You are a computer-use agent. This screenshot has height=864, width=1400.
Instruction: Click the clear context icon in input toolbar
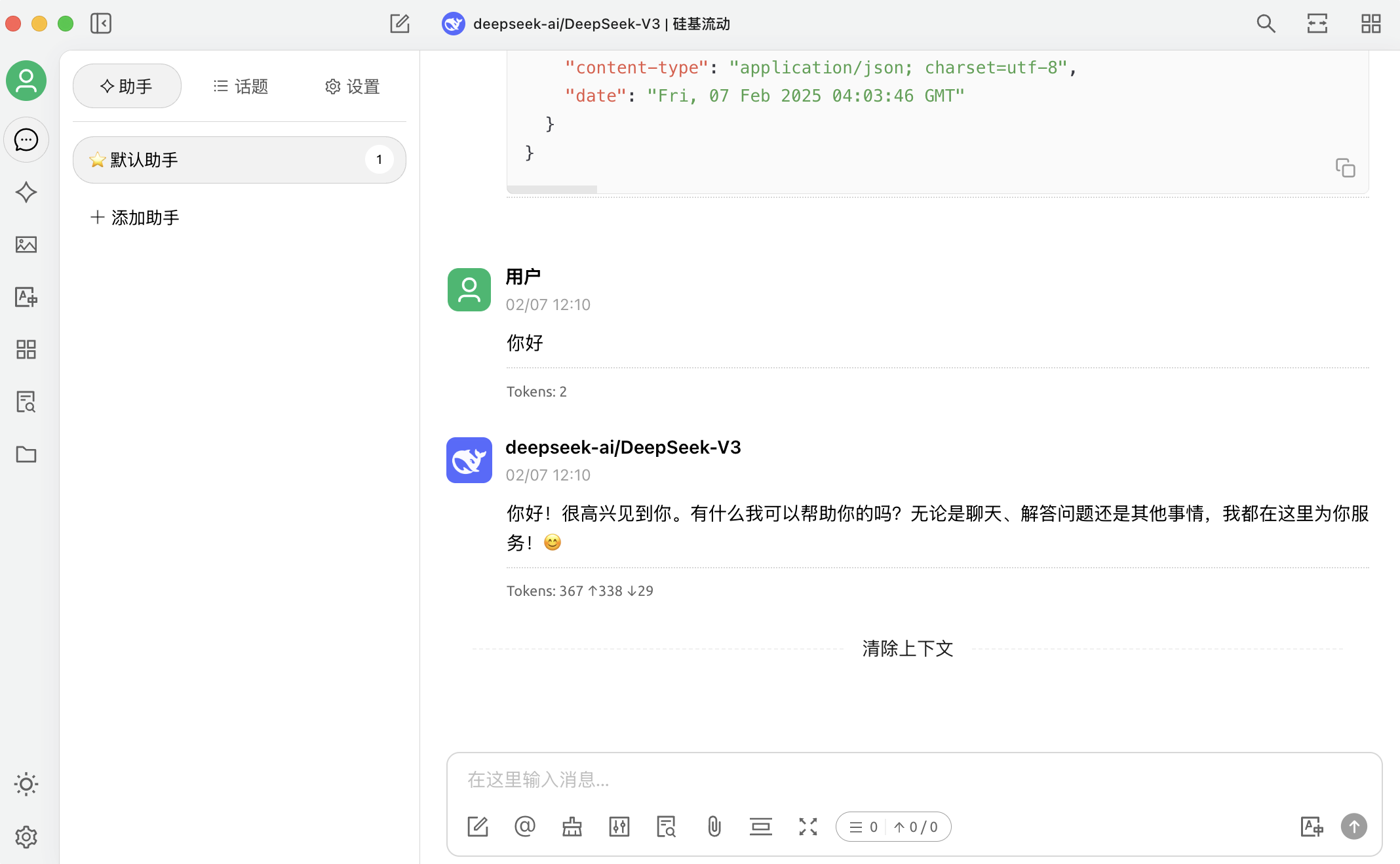761,827
